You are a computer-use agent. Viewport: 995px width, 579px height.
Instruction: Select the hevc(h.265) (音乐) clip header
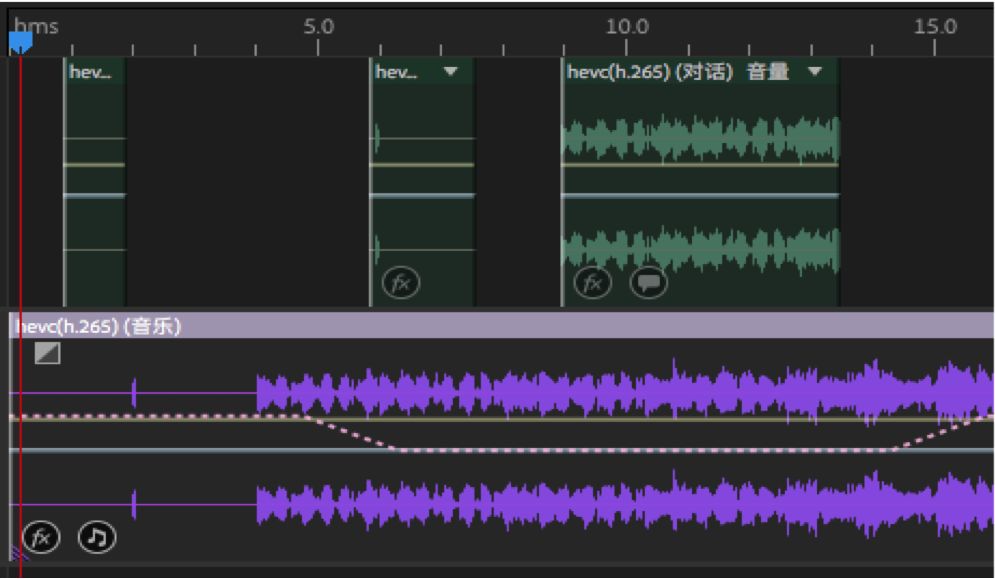point(501,326)
